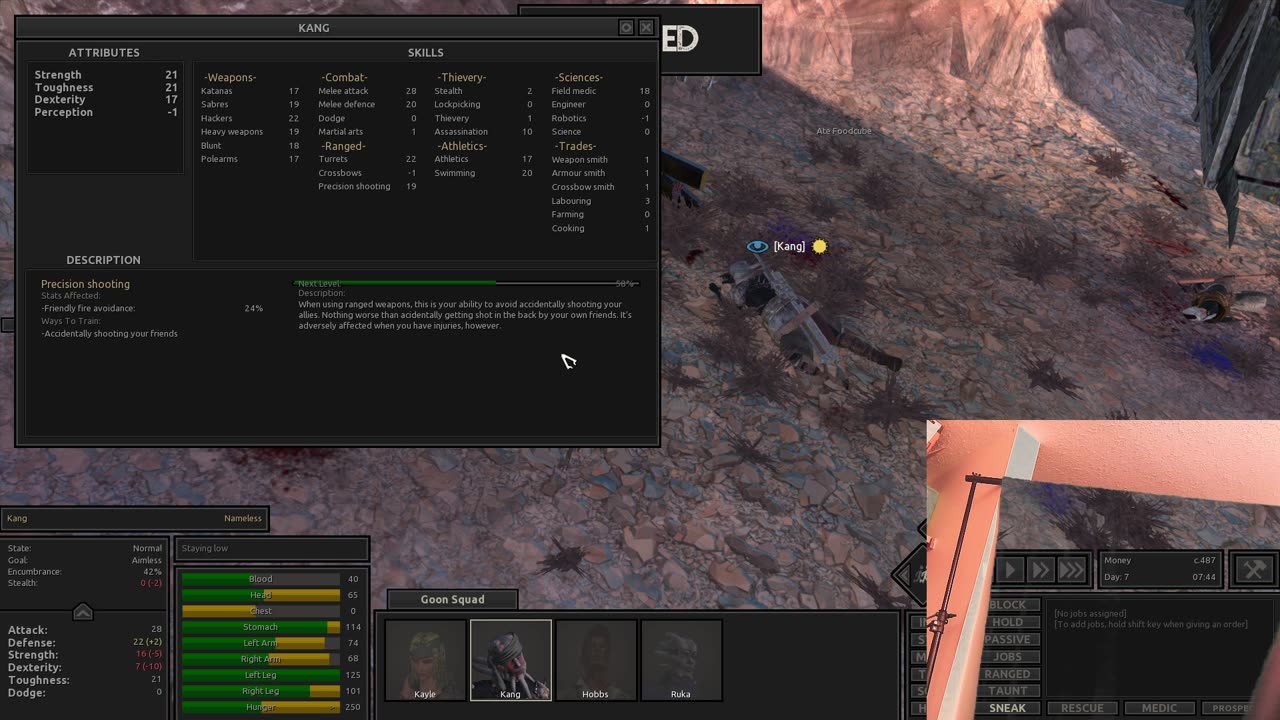Click the yellow sun marker beside [Kang]

pyautogui.click(x=820, y=246)
